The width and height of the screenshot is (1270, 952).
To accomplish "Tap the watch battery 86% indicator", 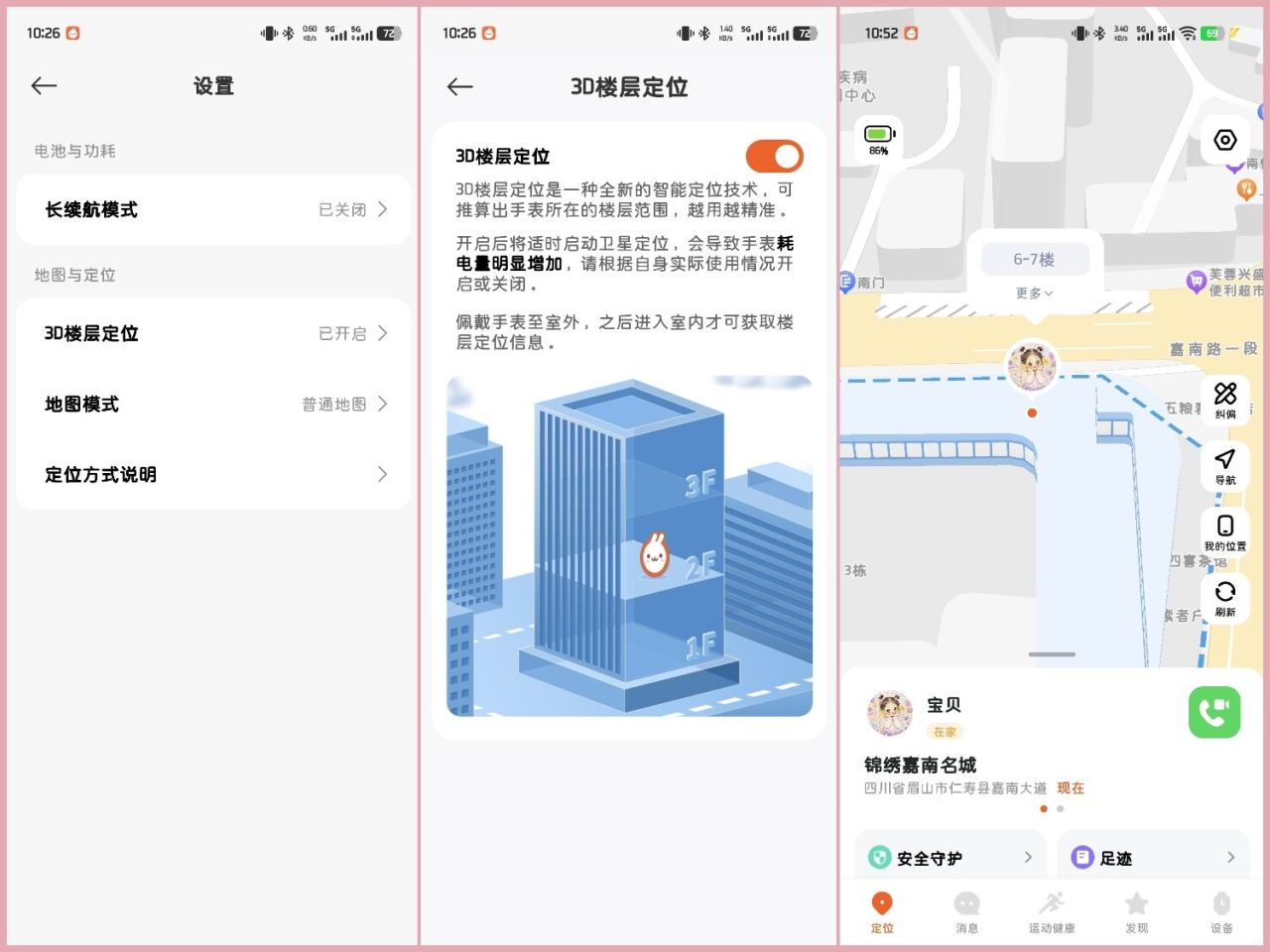I will [879, 140].
